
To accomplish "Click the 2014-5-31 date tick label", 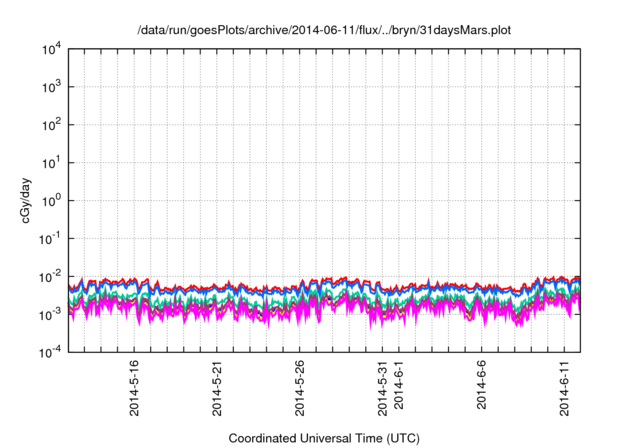I will [382, 390].
